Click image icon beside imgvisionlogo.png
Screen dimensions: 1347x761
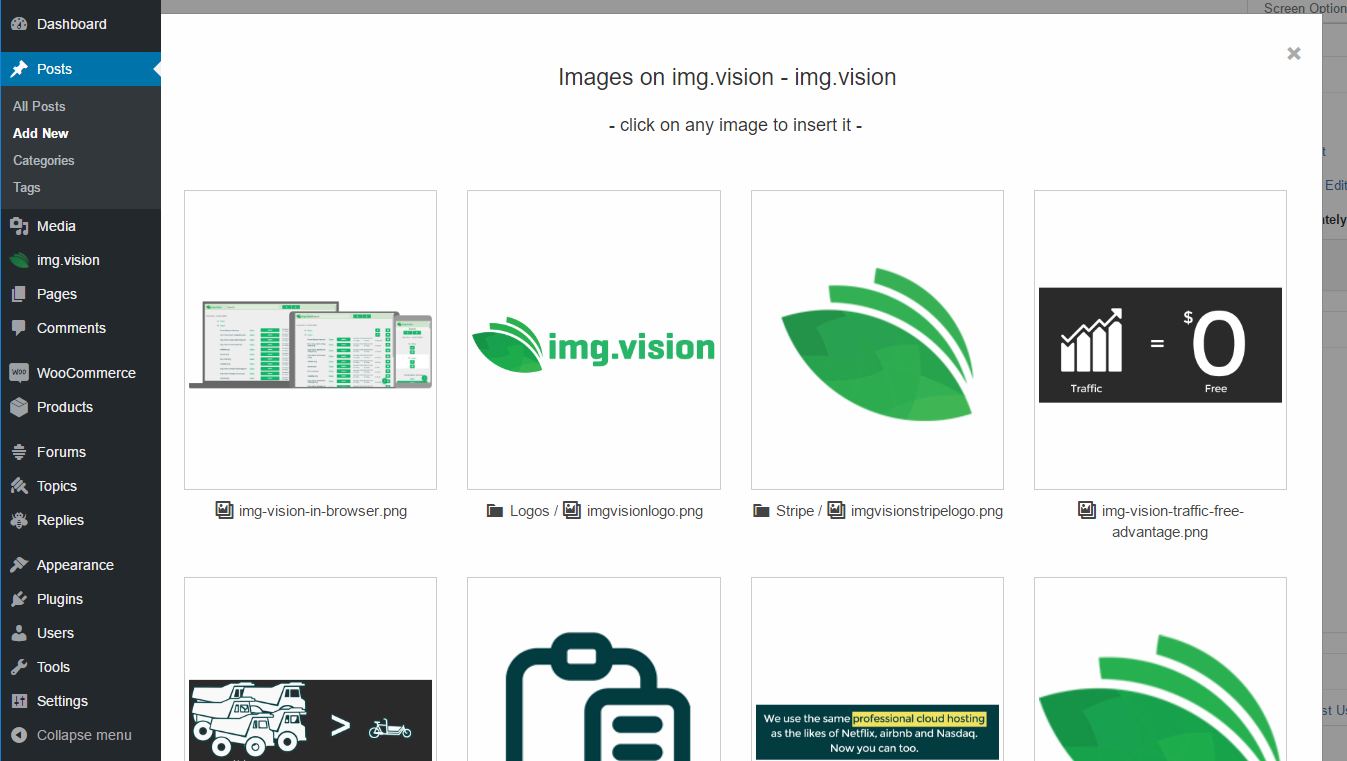click(x=572, y=510)
